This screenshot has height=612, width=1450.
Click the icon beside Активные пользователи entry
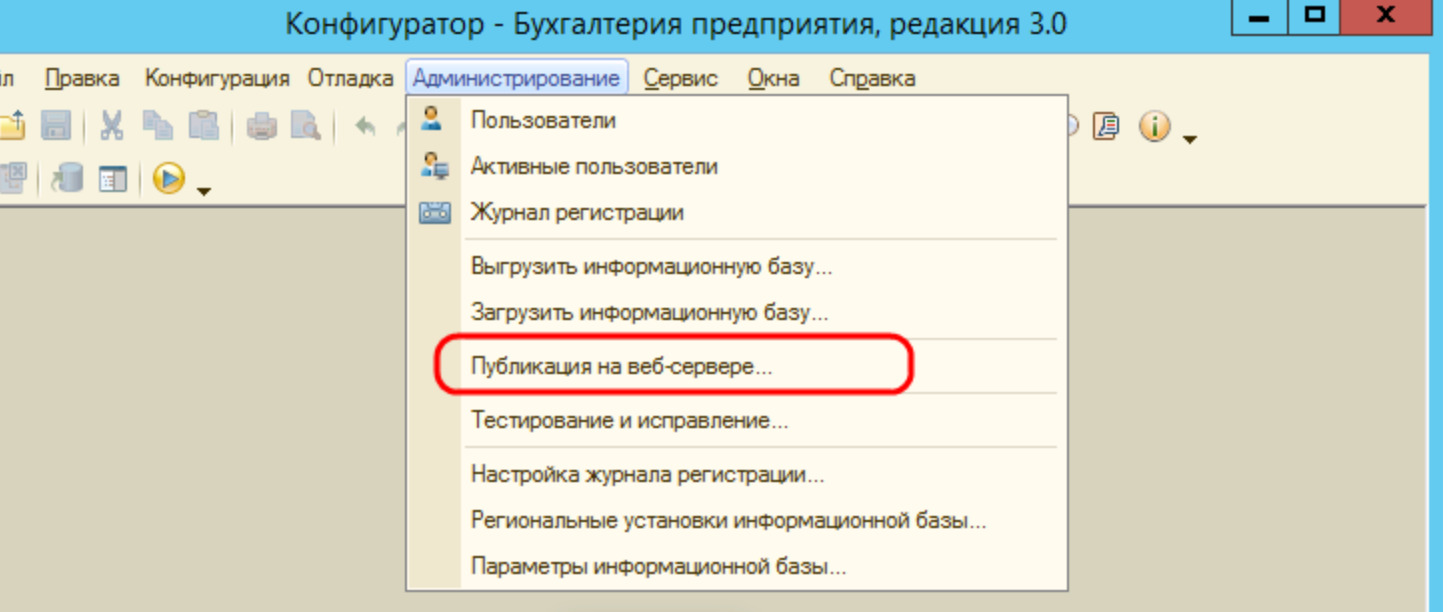click(x=433, y=166)
